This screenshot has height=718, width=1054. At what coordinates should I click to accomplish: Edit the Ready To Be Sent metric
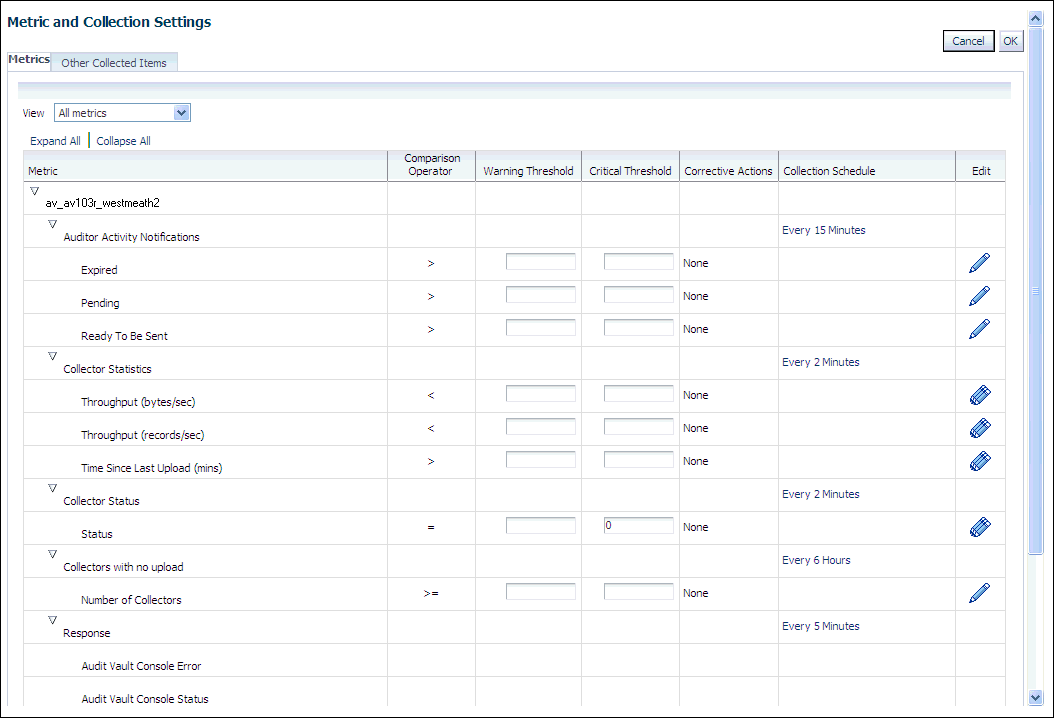(979, 329)
